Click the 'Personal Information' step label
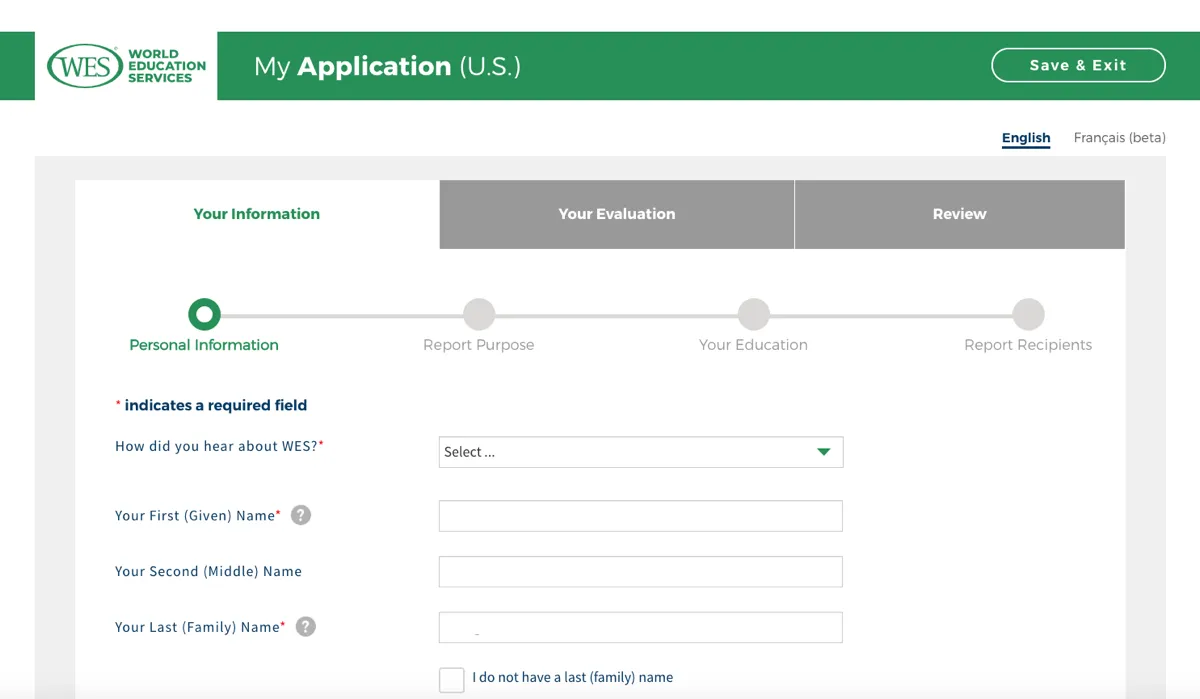Viewport: 1200px width, 699px height. (204, 345)
